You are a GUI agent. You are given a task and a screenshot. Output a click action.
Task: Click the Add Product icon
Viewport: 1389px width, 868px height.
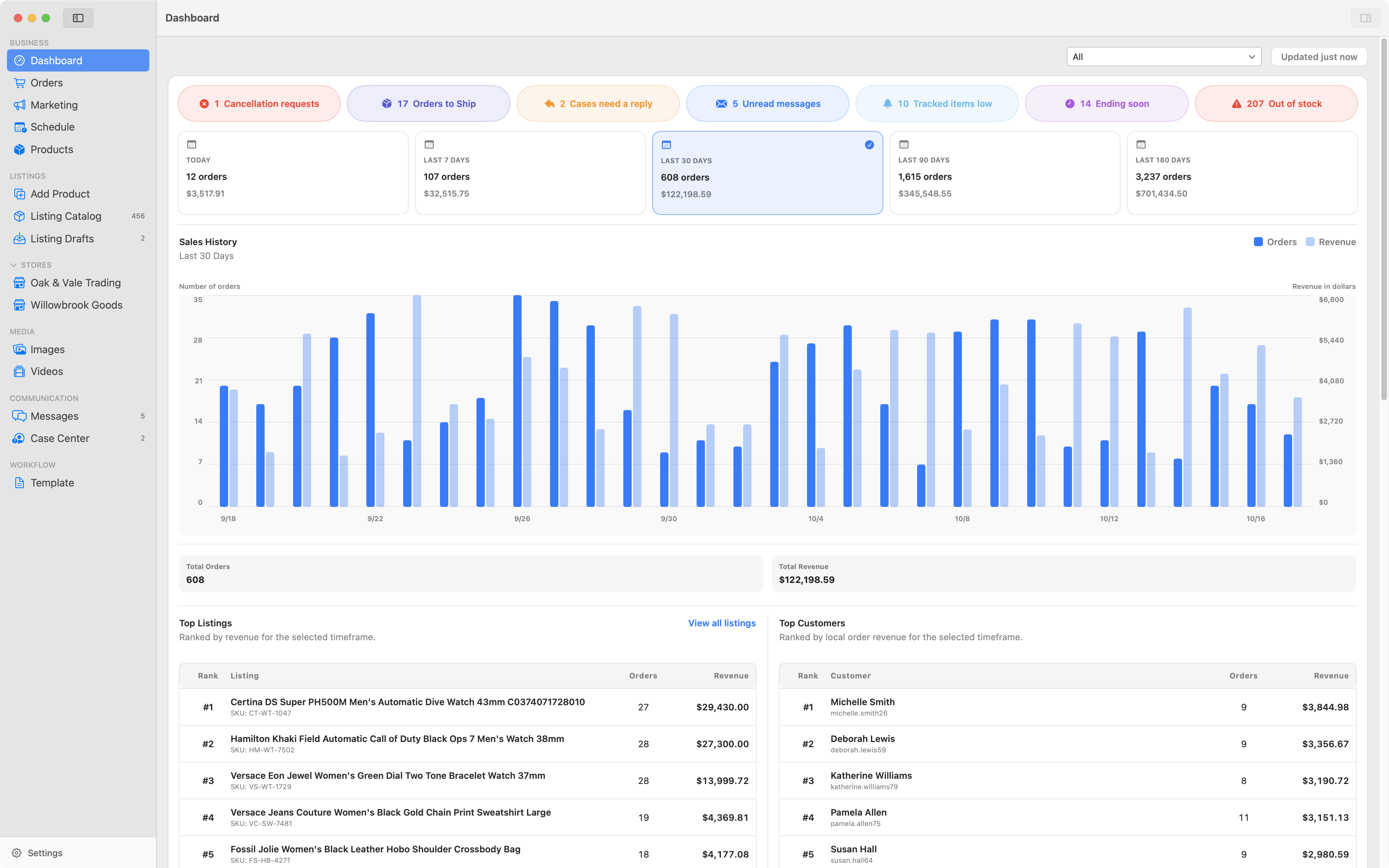(19, 194)
